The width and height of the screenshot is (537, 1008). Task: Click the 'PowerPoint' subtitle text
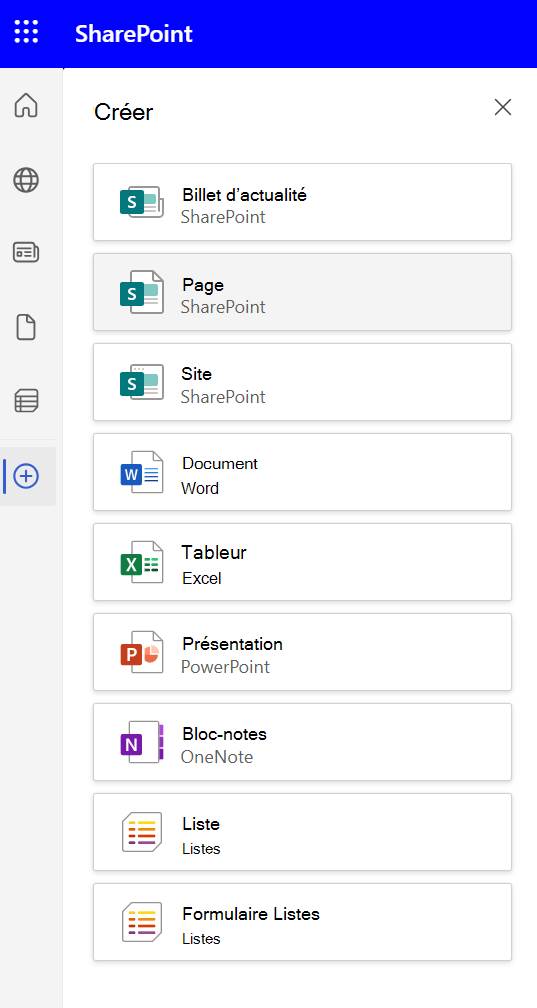tap(225, 667)
